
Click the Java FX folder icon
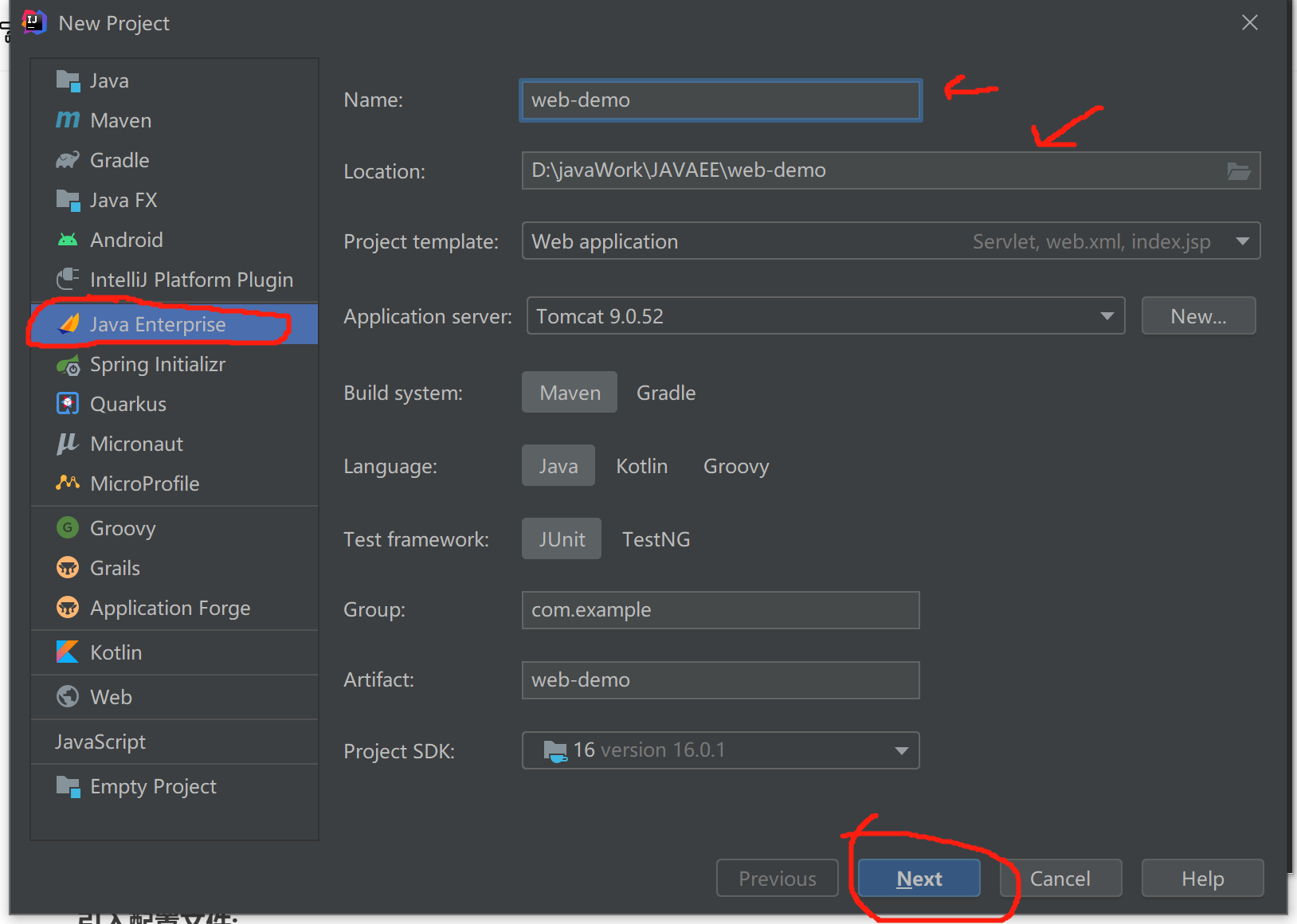[68, 200]
